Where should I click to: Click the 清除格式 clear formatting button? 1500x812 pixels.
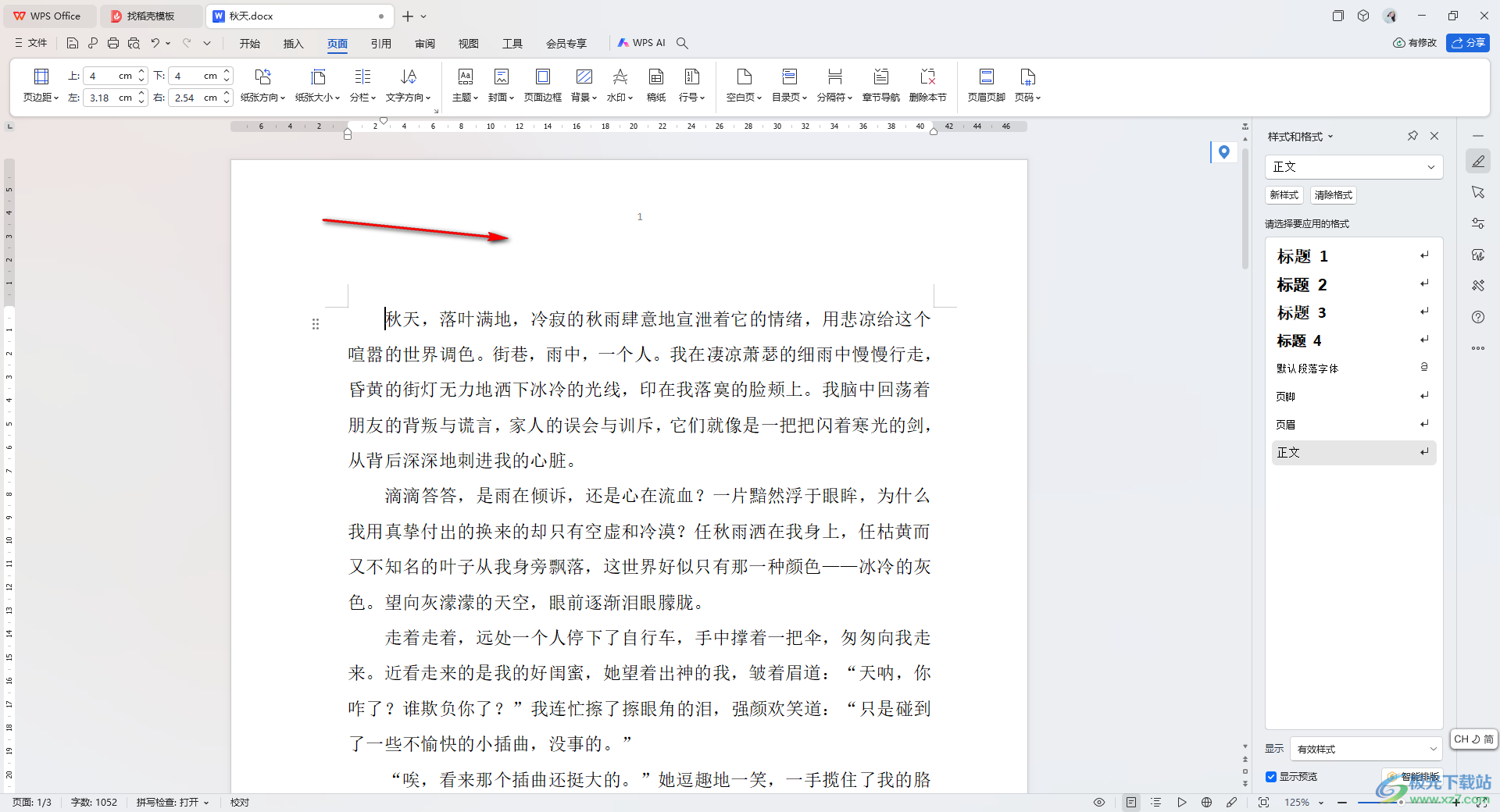pos(1333,195)
